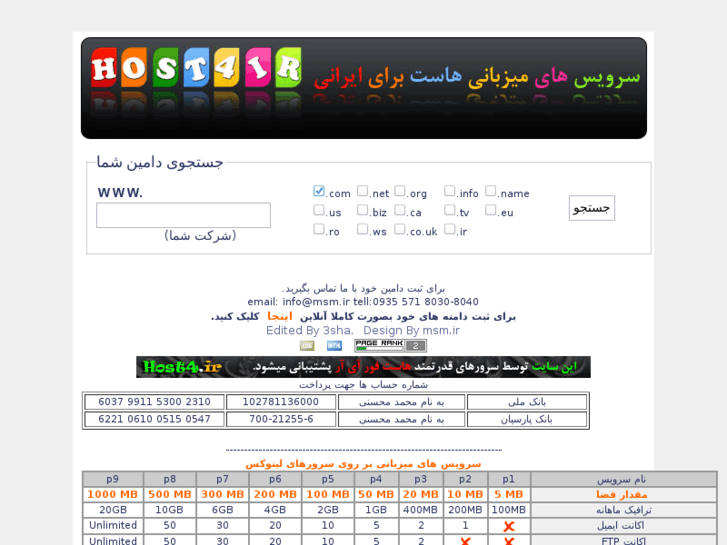The image size is (727, 545).
Task: Select the .tv domain checkbox
Action: click(449, 210)
